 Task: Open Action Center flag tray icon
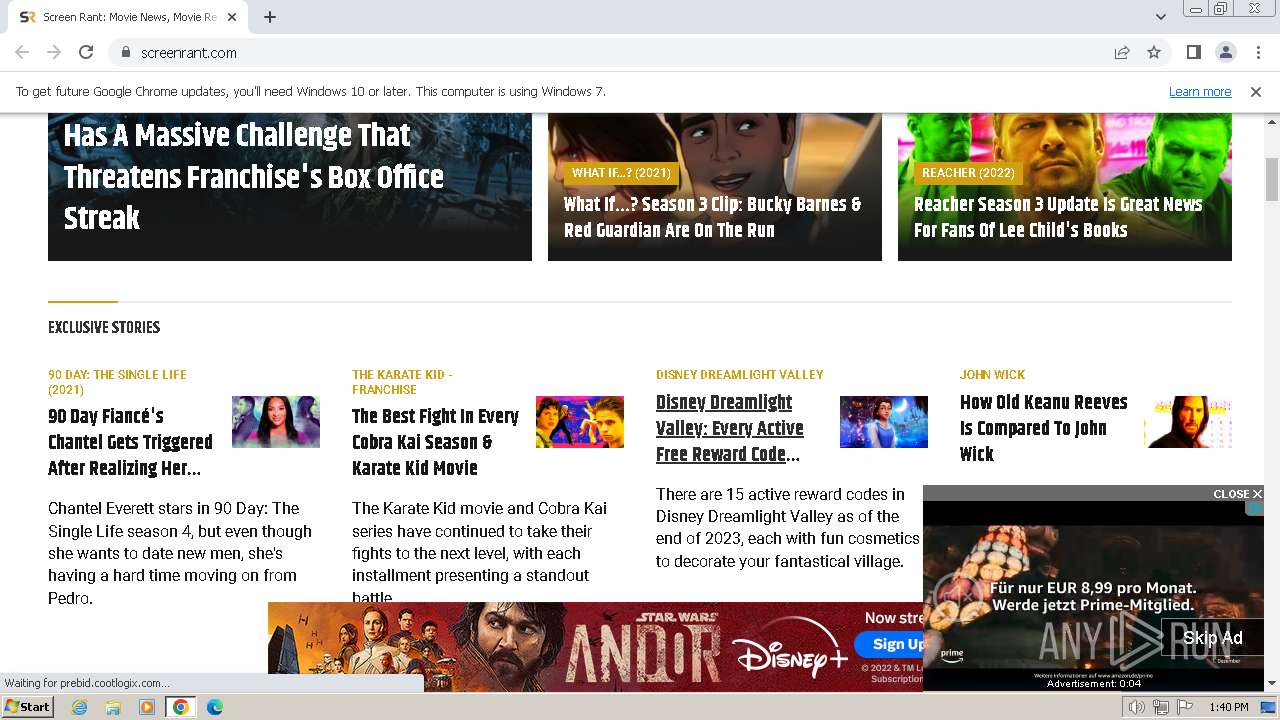tap(1183, 707)
